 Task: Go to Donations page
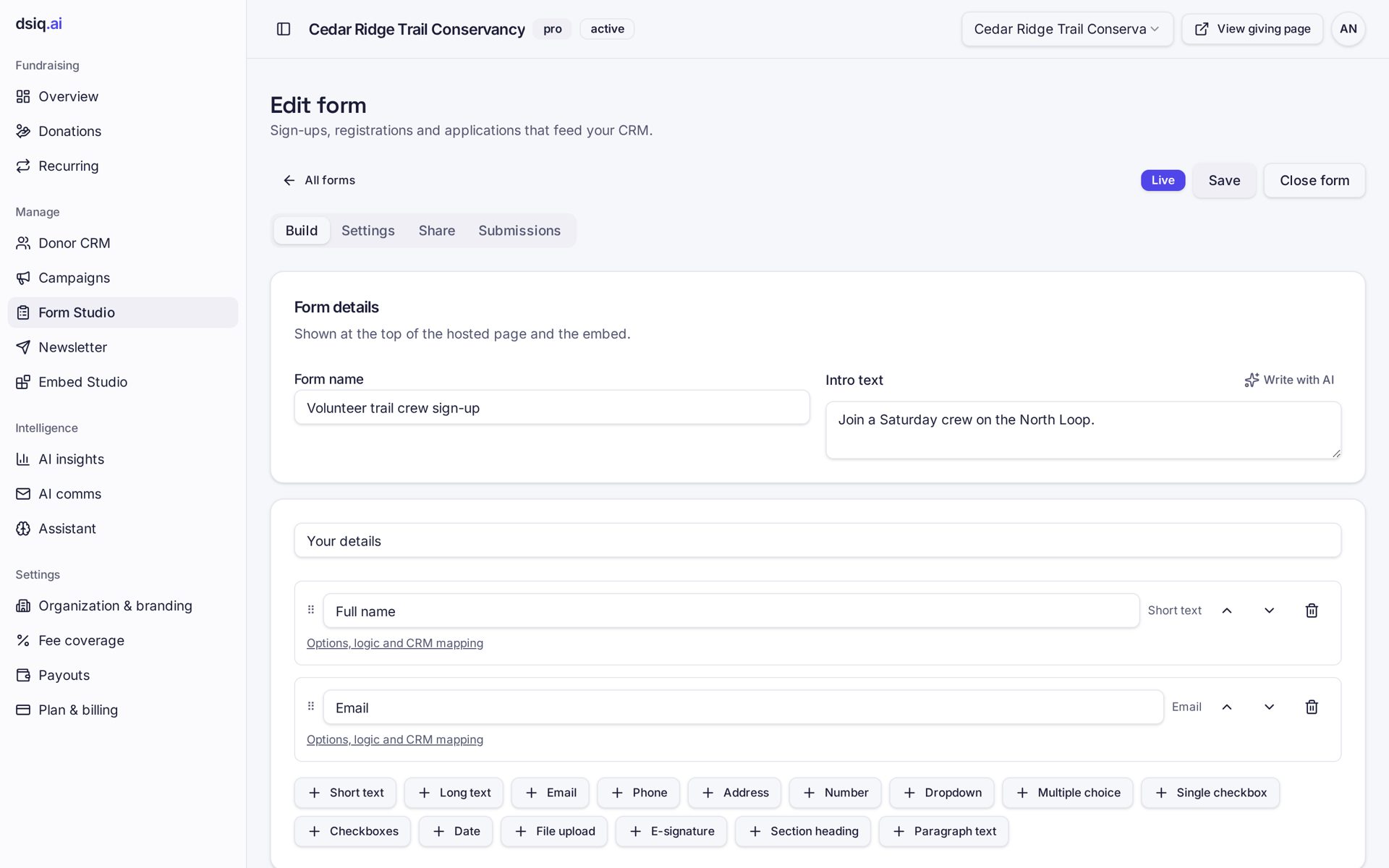[x=123, y=131]
